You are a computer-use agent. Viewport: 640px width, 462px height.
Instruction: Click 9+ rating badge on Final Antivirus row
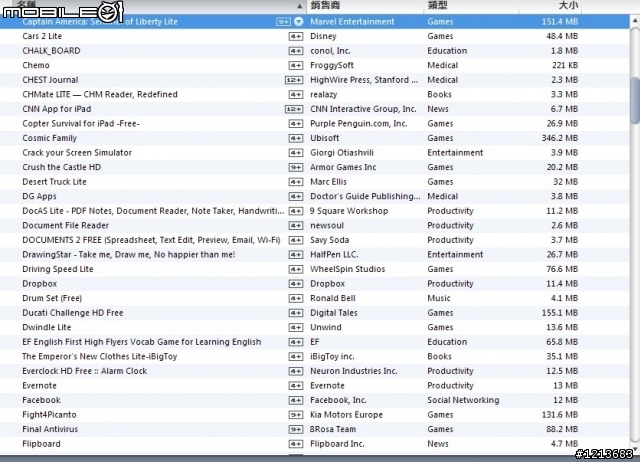(296, 429)
